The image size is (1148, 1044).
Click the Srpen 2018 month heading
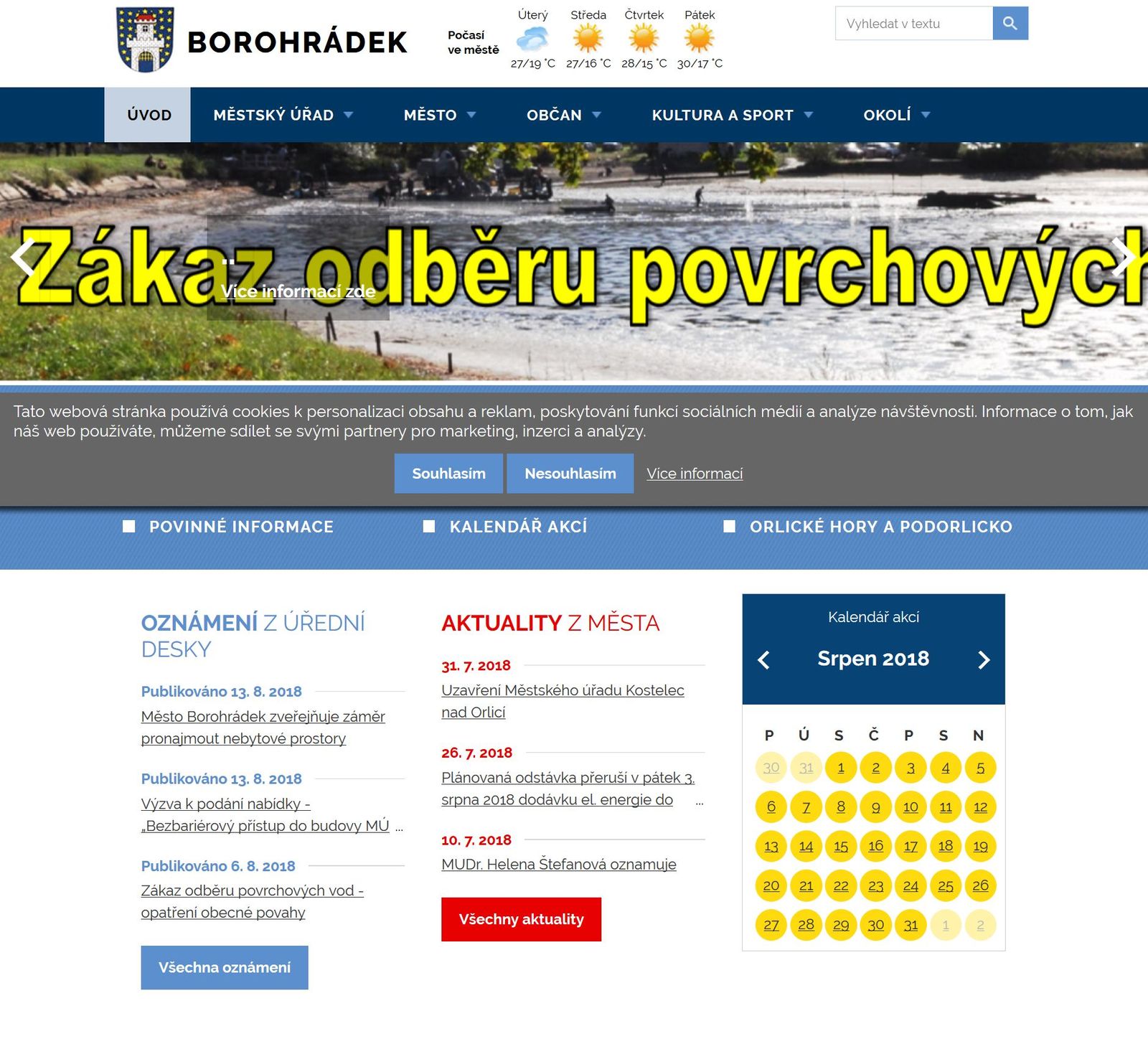[873, 659]
